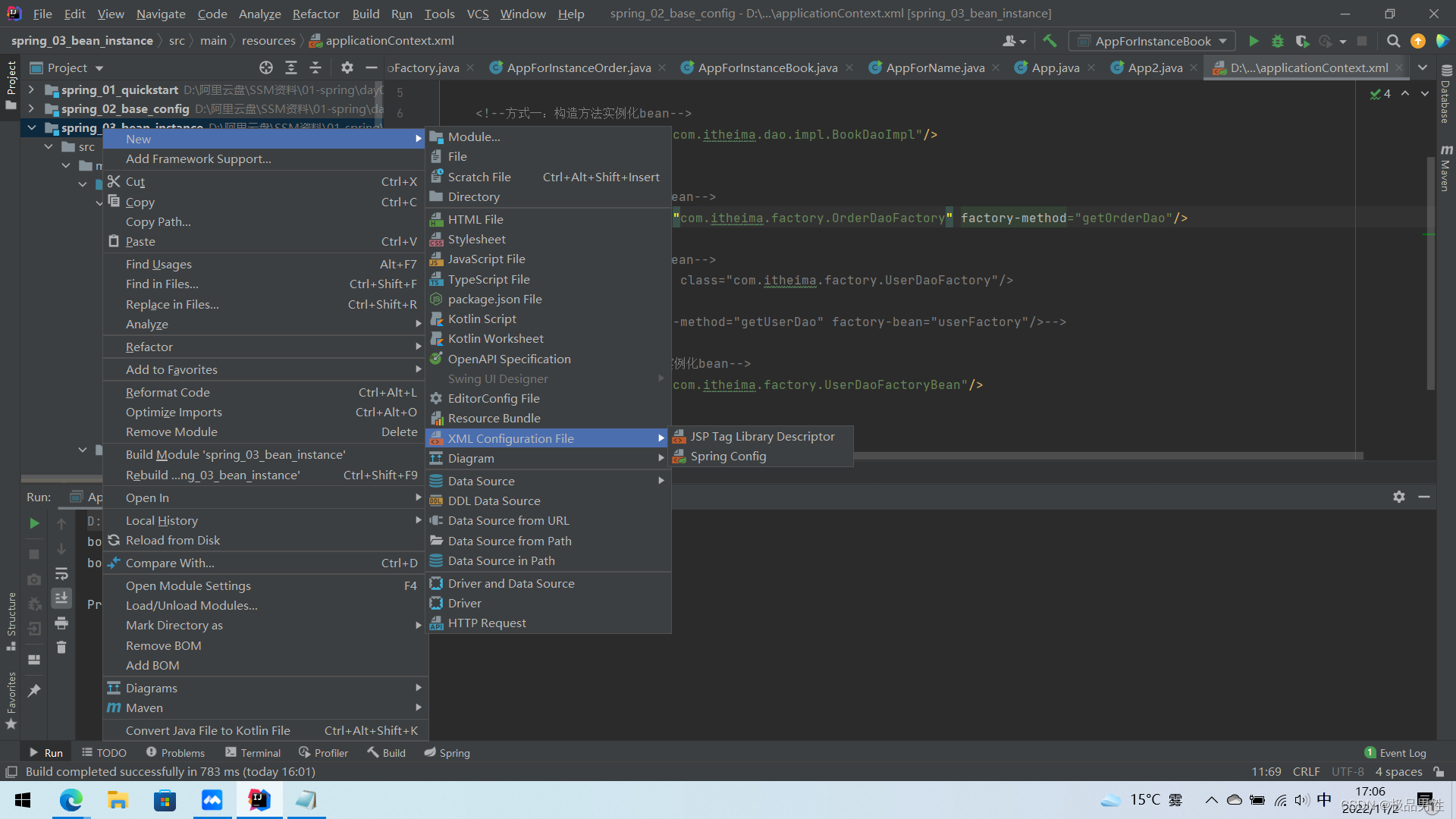This screenshot has width=1456, height=819.
Task: Open Search Everywhere magnifier icon
Action: [x=1393, y=41]
